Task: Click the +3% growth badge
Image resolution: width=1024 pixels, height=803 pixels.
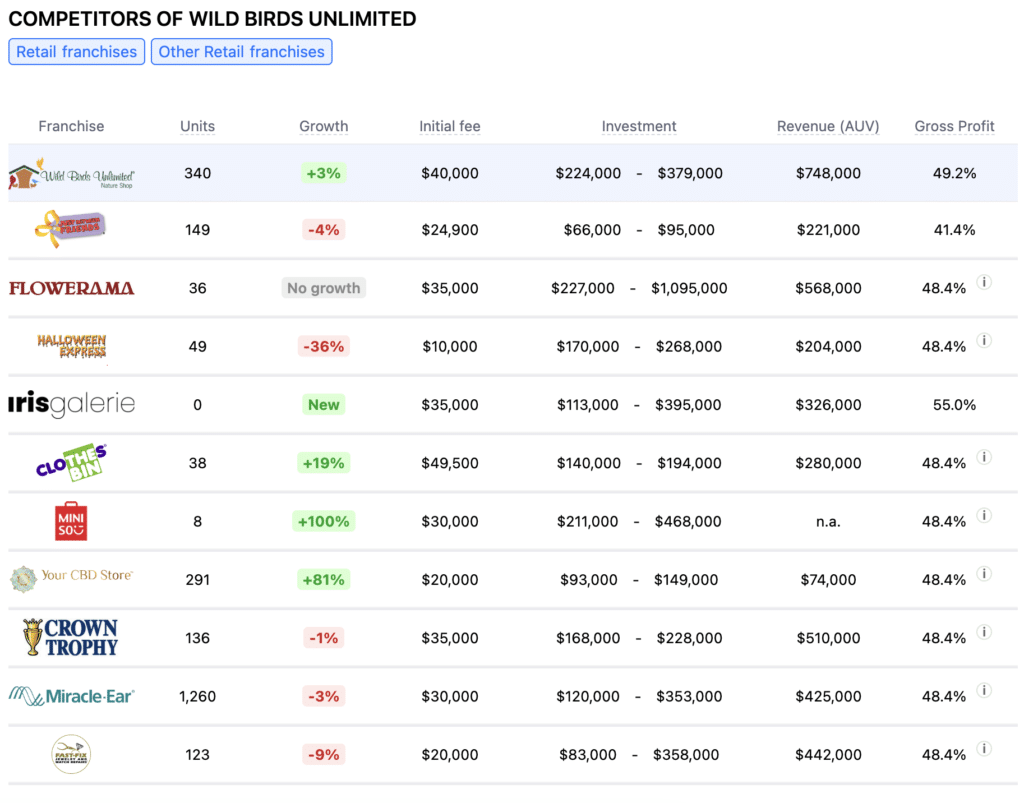Action: click(x=323, y=173)
